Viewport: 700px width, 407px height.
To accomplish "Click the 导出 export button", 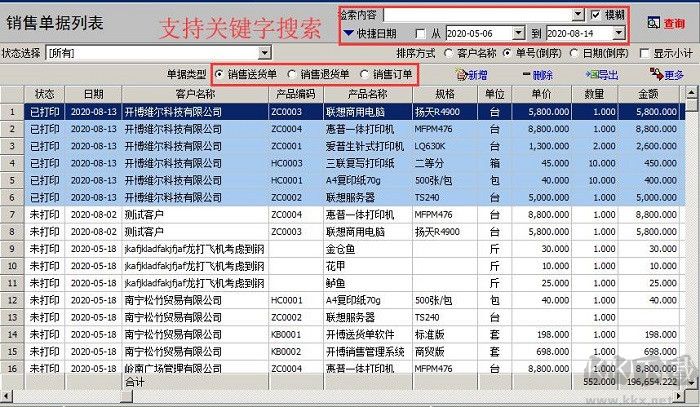I will click(x=602, y=75).
